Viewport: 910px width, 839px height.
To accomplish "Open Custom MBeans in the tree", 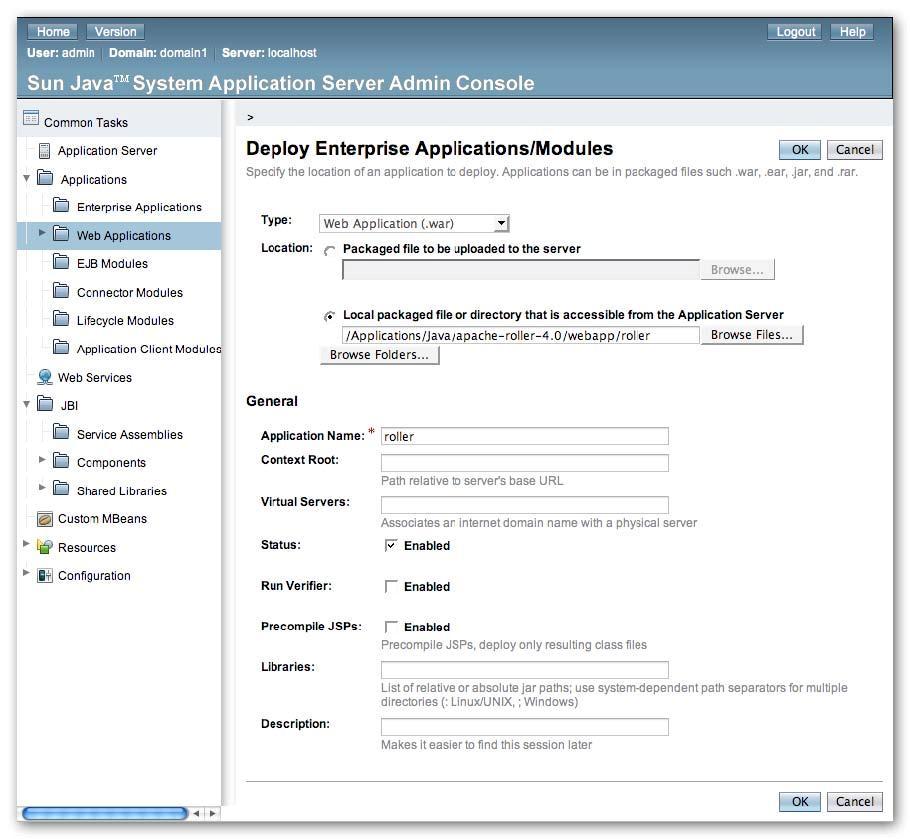I will click(x=102, y=519).
